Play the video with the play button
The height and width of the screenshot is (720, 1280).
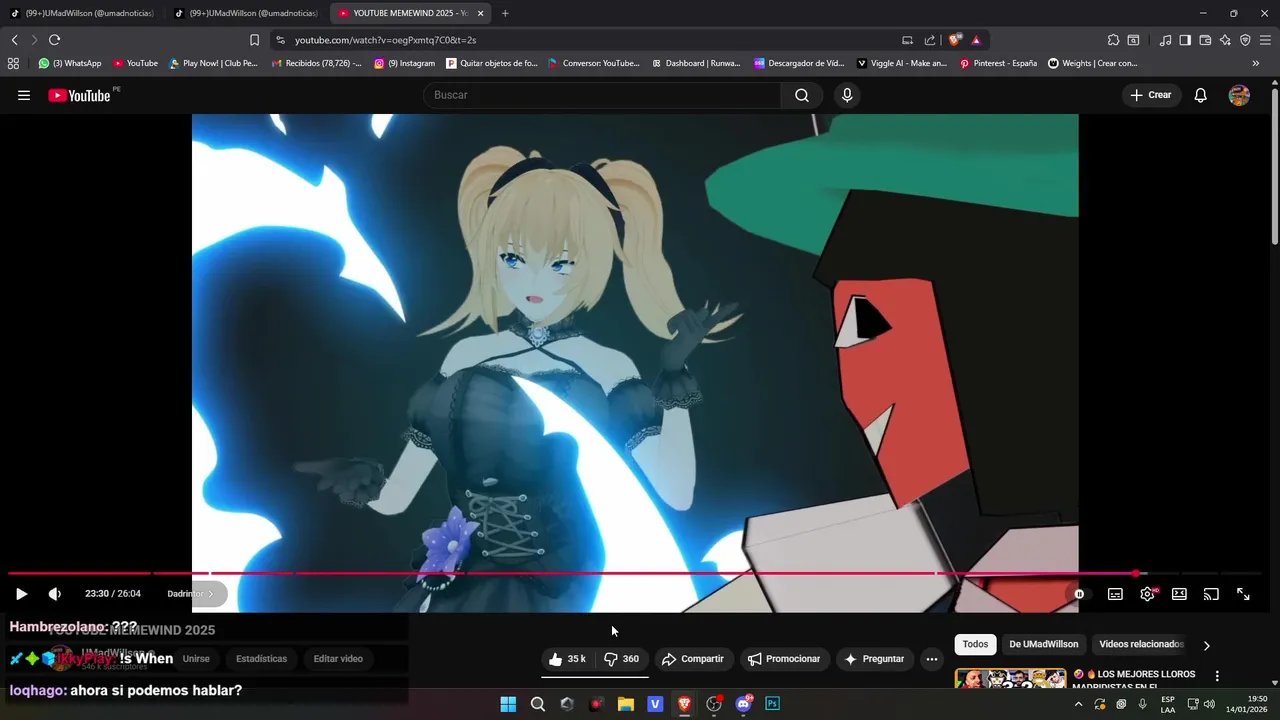pyautogui.click(x=21, y=594)
